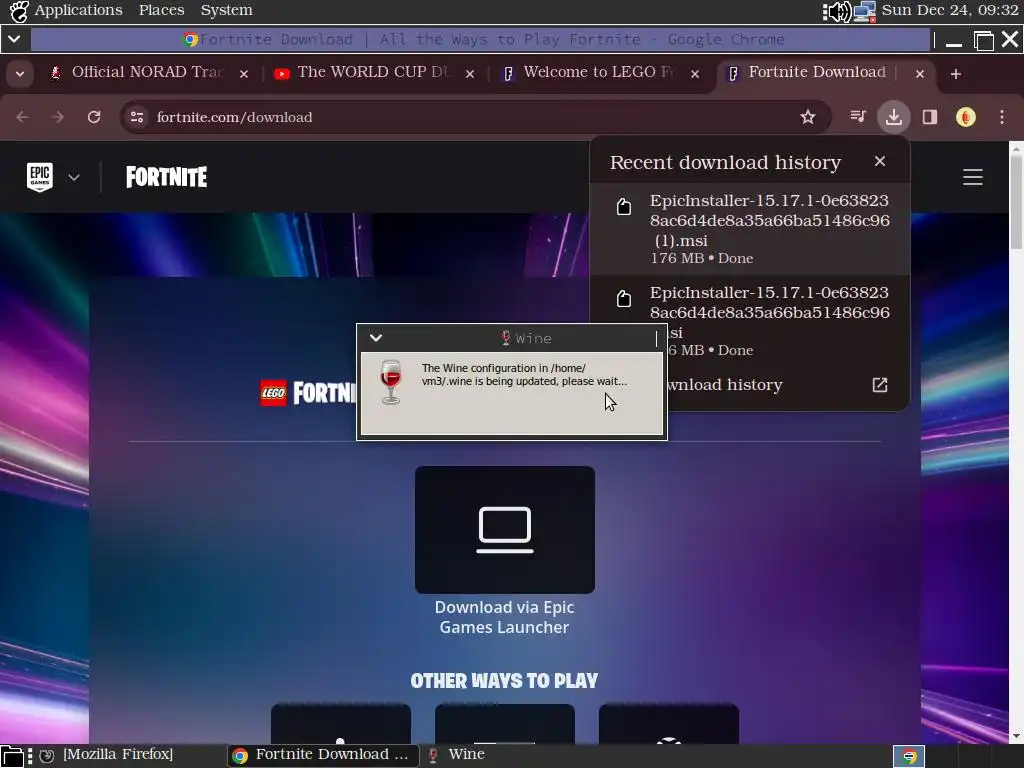1024x768 pixels.
Task: Click file icon of second EpicInstaller download
Action: pos(624,299)
